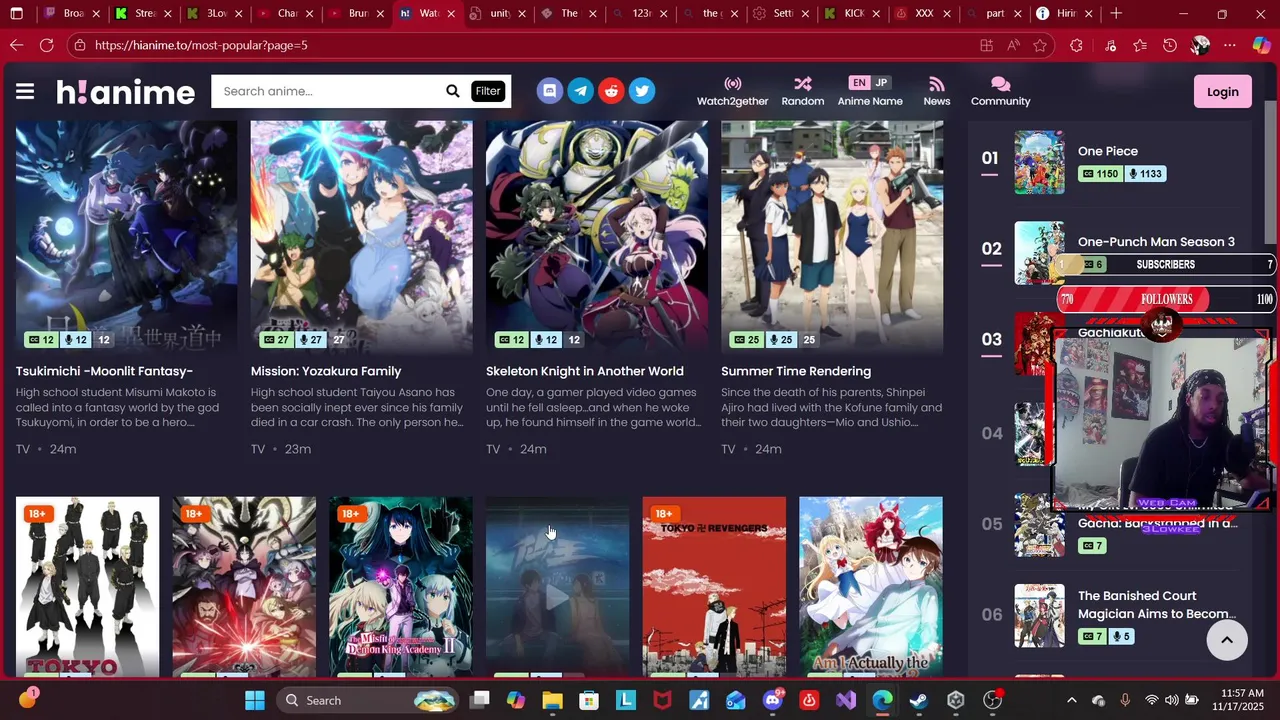Image resolution: width=1280 pixels, height=720 pixels.
Task: Pick a Random anime
Action: pos(802,91)
